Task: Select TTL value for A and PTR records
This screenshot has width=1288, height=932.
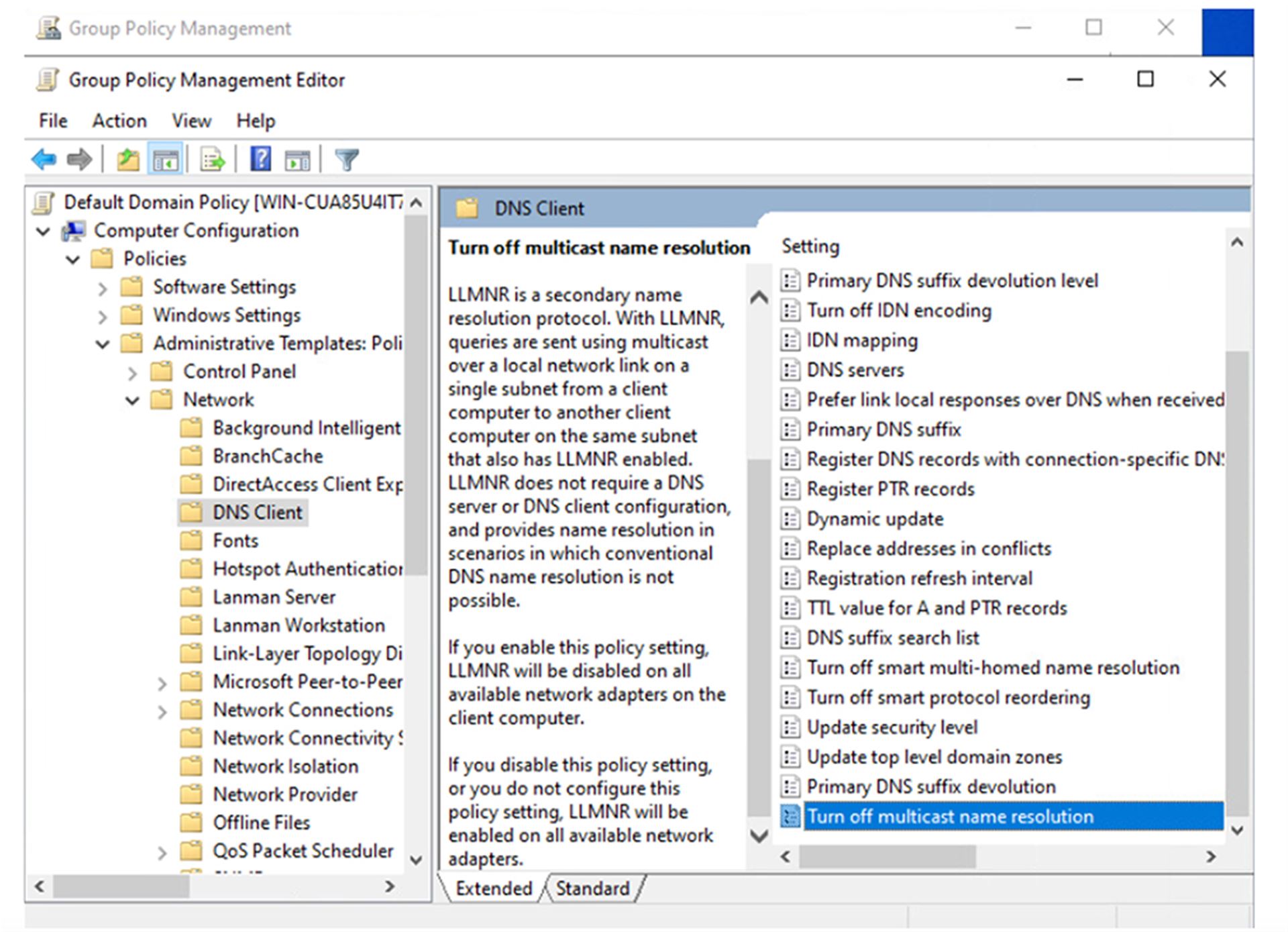Action: click(x=936, y=608)
